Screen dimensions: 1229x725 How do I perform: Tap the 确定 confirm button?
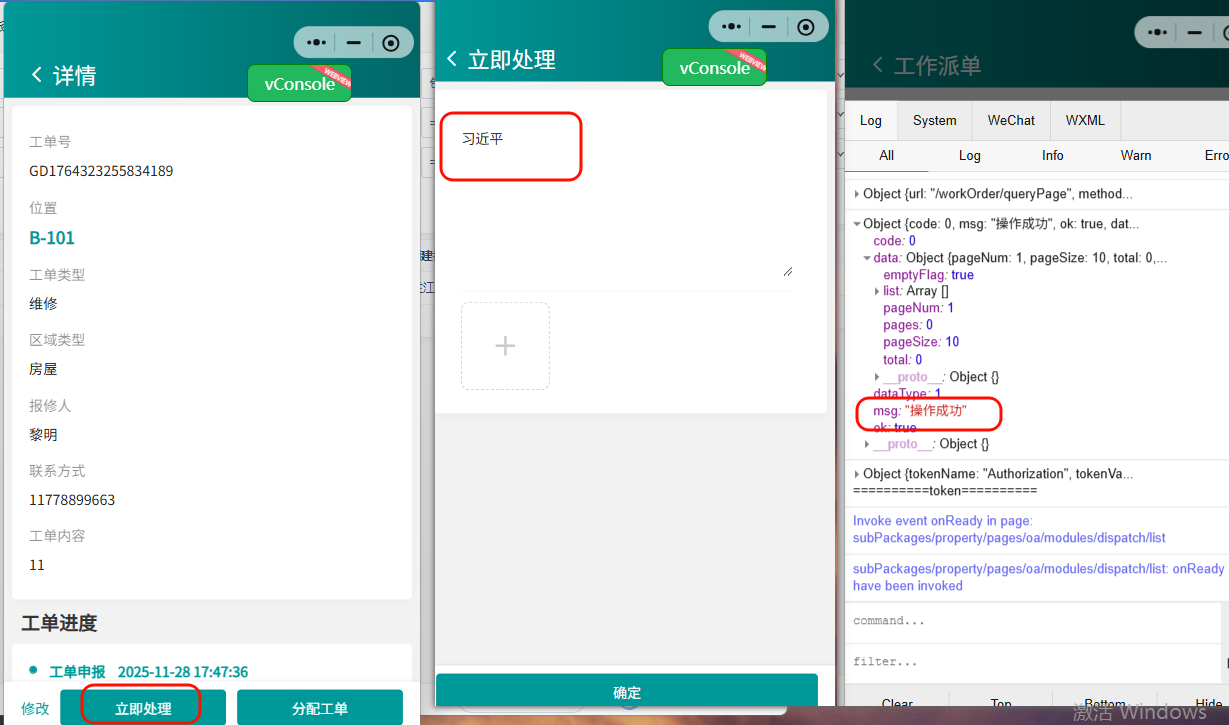click(x=627, y=692)
